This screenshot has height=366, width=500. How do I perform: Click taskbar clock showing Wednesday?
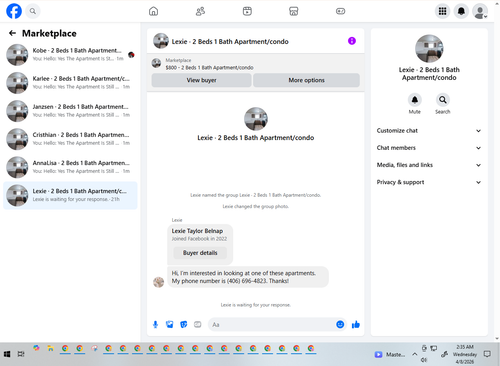(465, 354)
